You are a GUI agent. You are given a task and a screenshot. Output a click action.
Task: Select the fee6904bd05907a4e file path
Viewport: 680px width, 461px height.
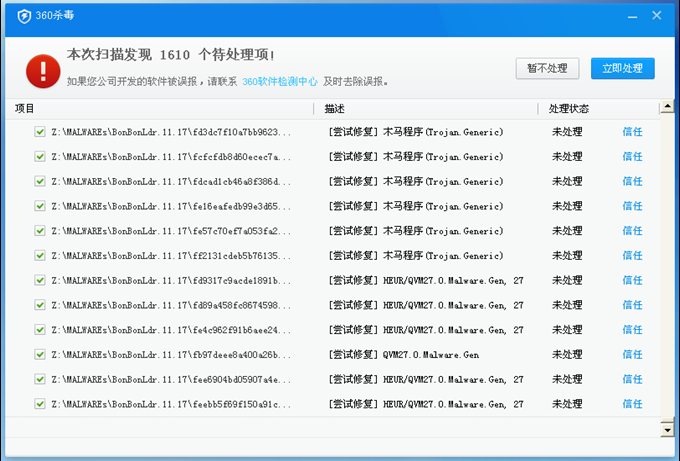pos(171,379)
